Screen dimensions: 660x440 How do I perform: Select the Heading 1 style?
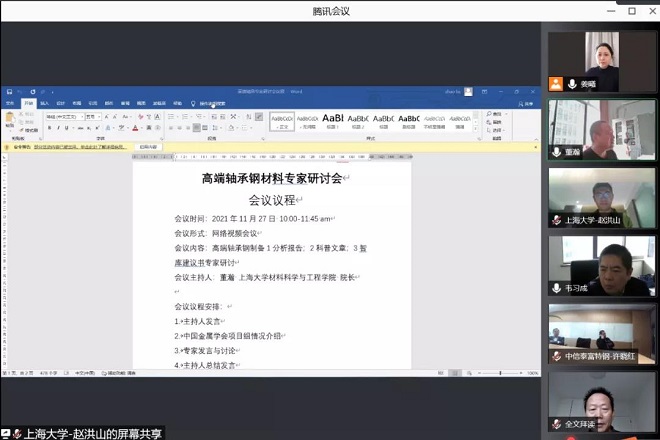[x=333, y=120]
